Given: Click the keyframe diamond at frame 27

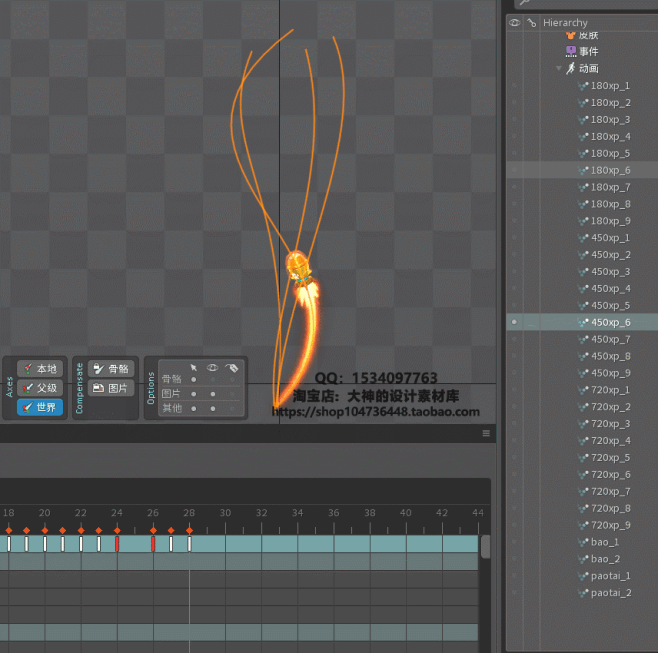Looking at the screenshot, I should pos(171,530).
